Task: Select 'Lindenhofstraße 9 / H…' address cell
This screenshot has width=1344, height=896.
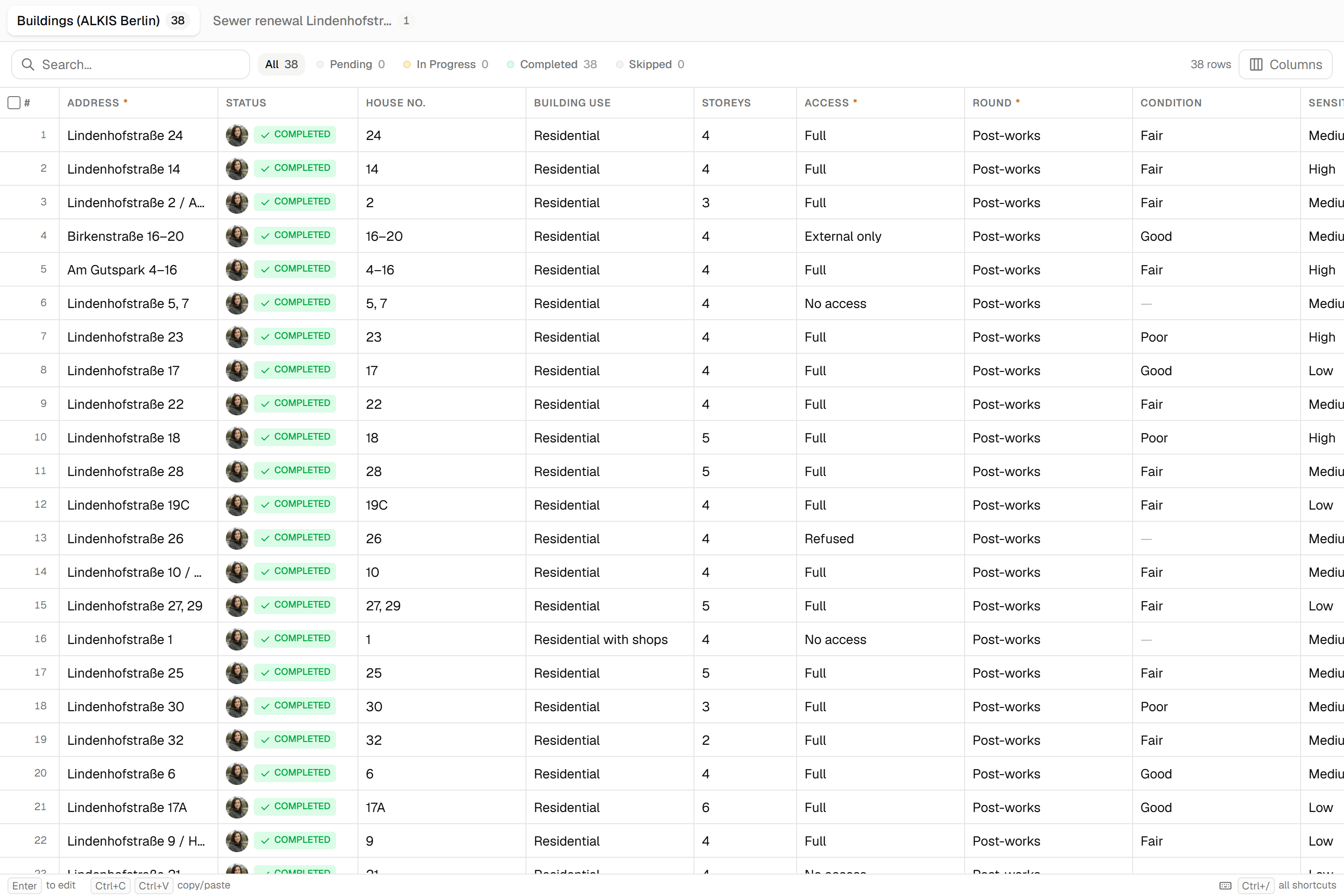Action: (x=138, y=841)
